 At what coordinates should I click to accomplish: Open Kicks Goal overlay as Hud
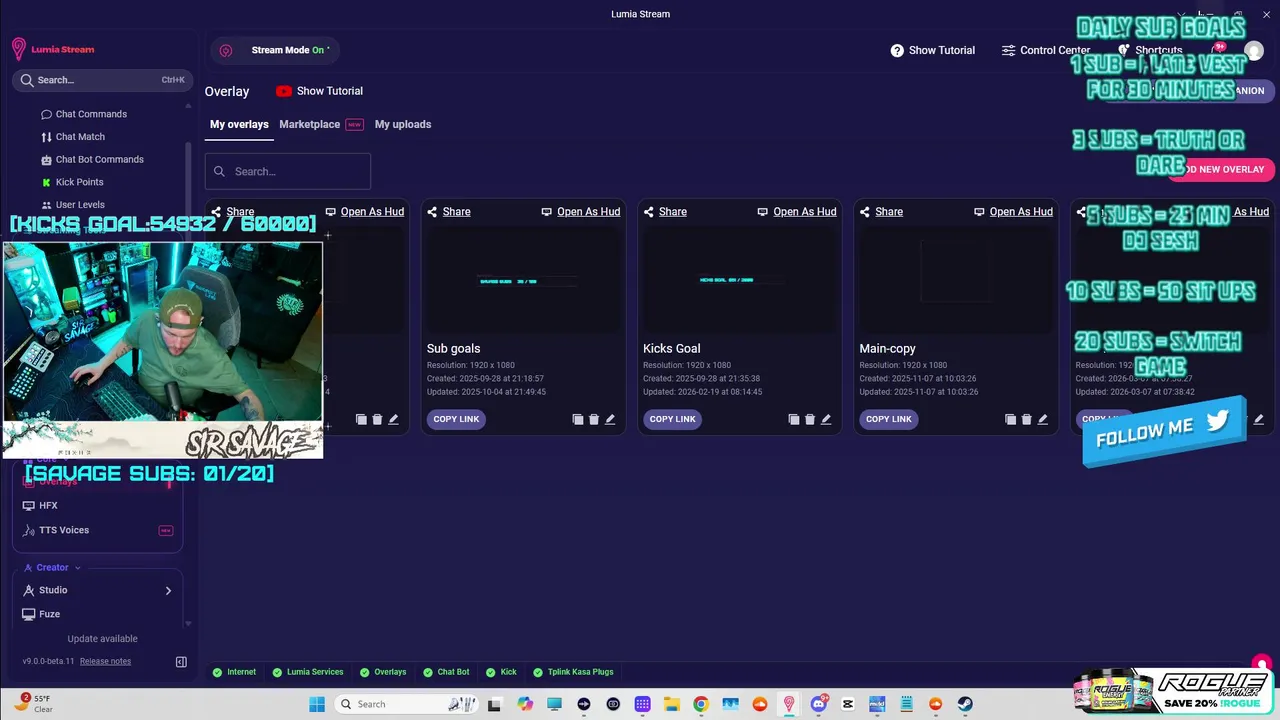[796, 211]
